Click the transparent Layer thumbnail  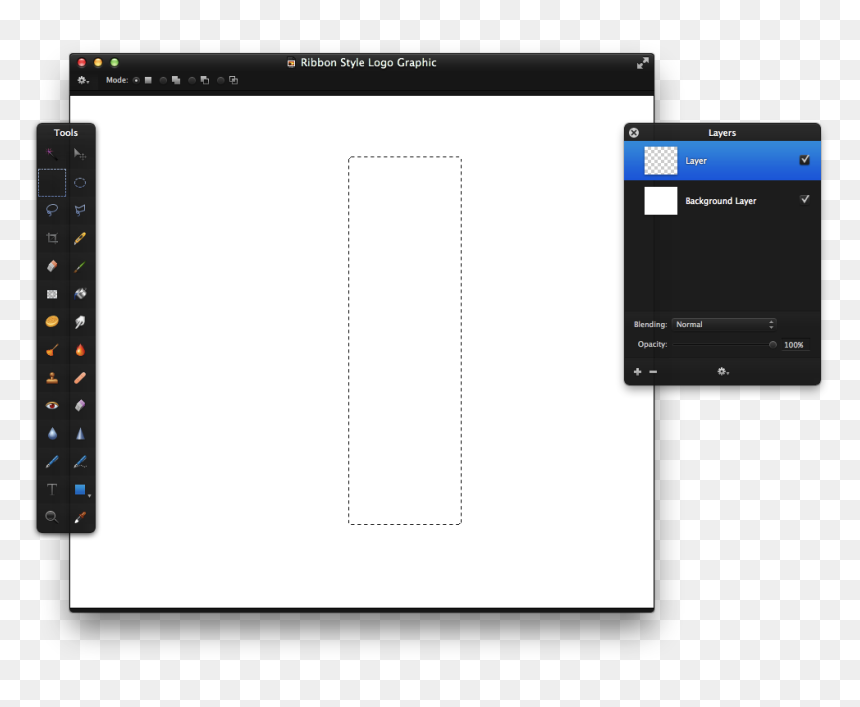(660, 161)
